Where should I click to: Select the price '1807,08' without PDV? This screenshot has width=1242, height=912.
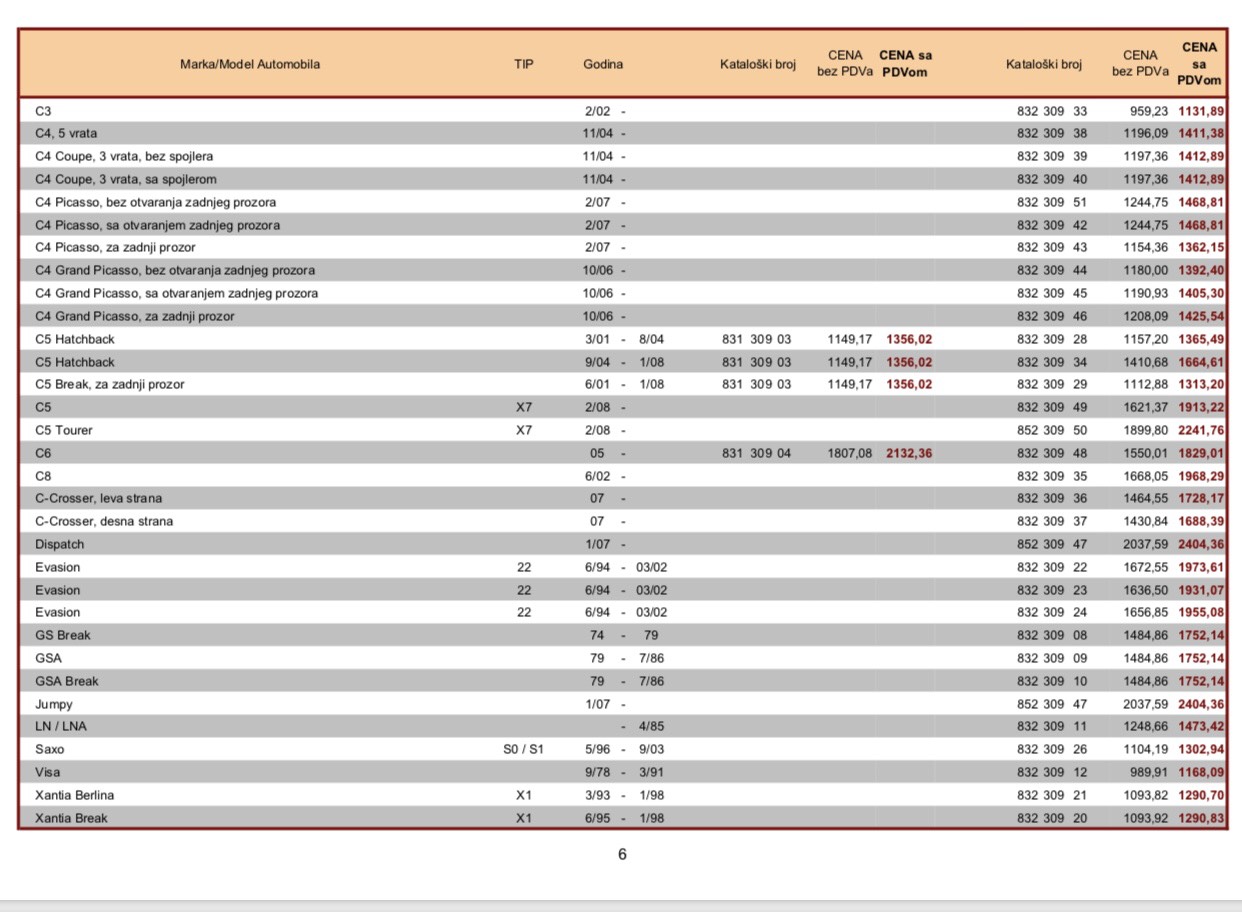point(850,453)
